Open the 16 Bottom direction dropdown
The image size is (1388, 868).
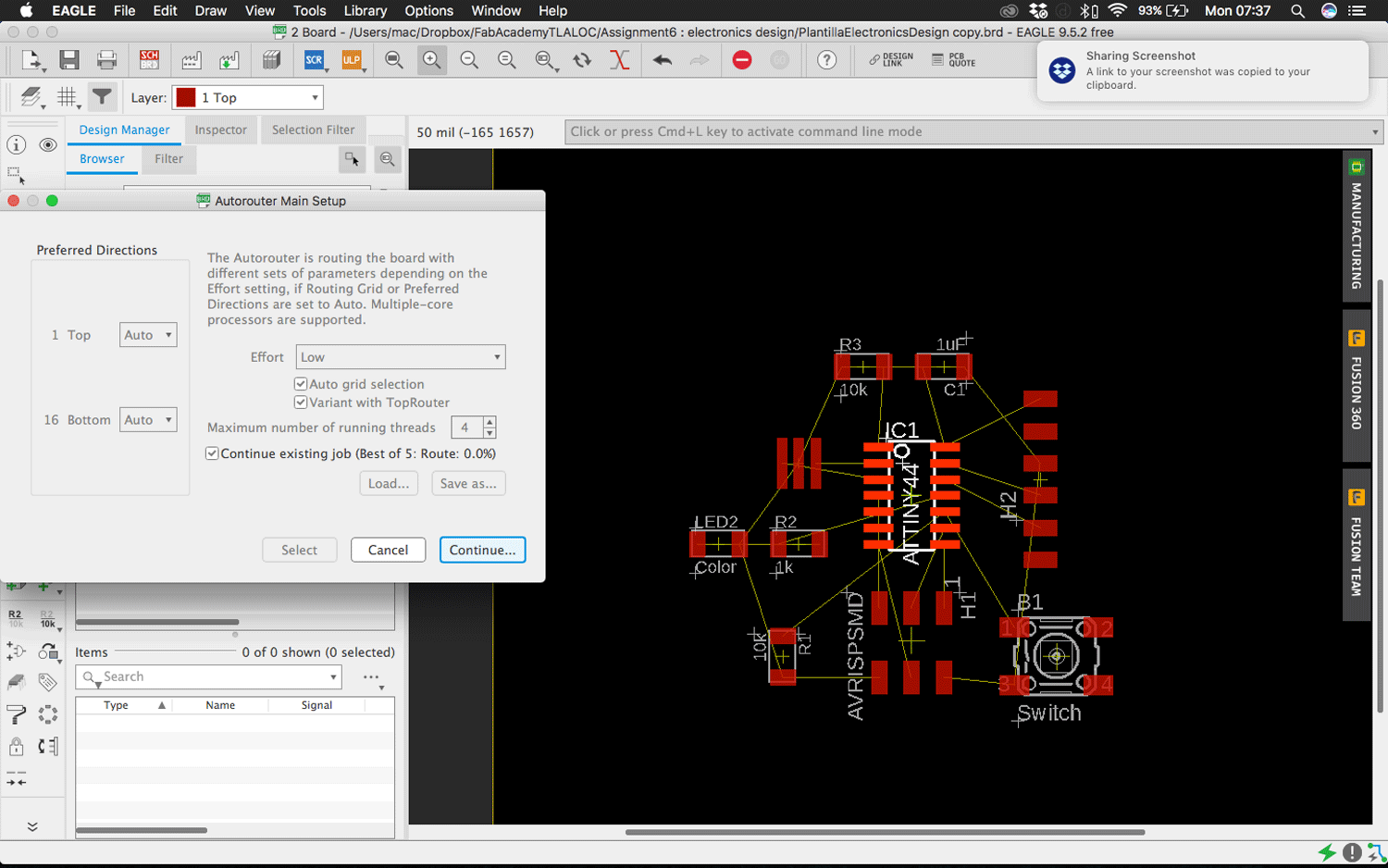click(148, 419)
